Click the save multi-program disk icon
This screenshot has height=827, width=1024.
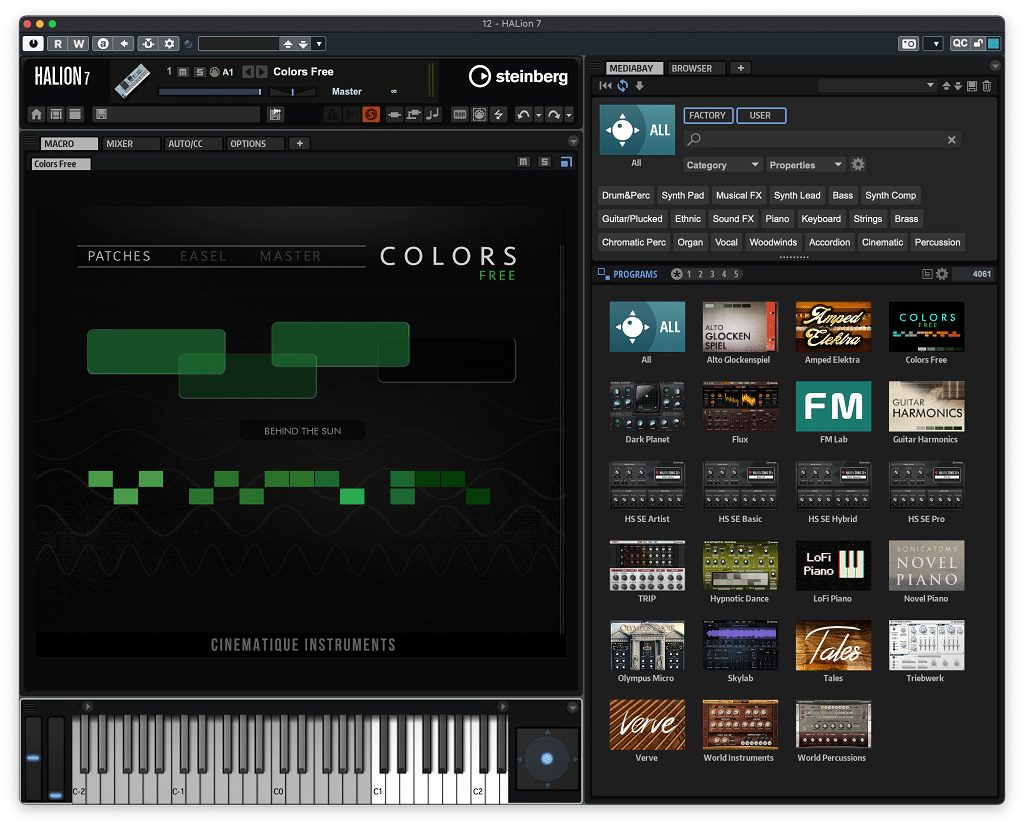click(x=101, y=114)
